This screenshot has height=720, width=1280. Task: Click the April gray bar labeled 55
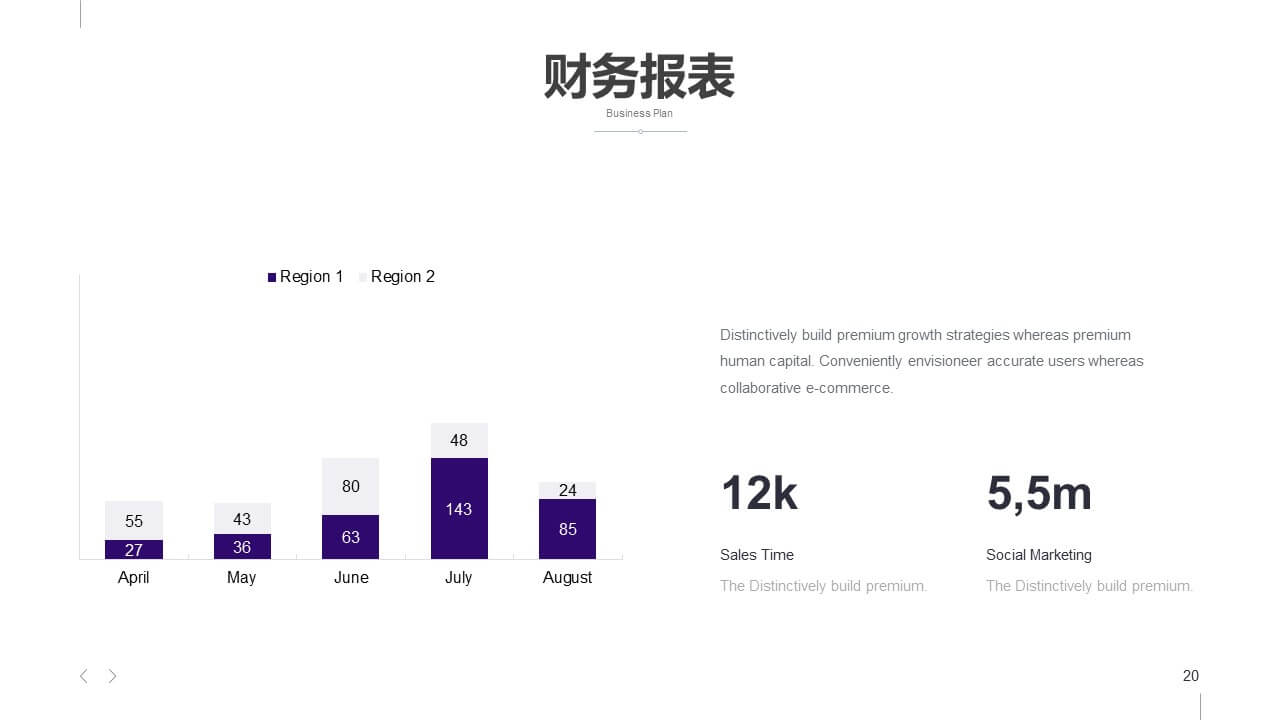(x=134, y=520)
